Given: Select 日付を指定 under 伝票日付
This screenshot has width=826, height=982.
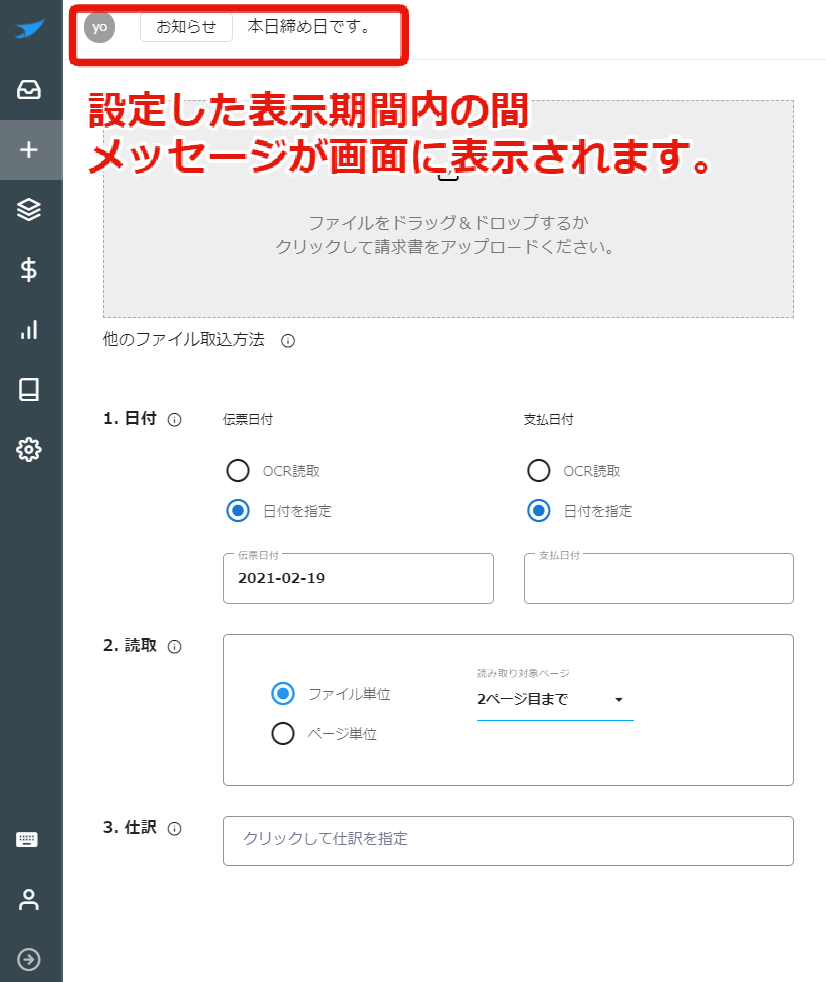Looking at the screenshot, I should [238, 511].
